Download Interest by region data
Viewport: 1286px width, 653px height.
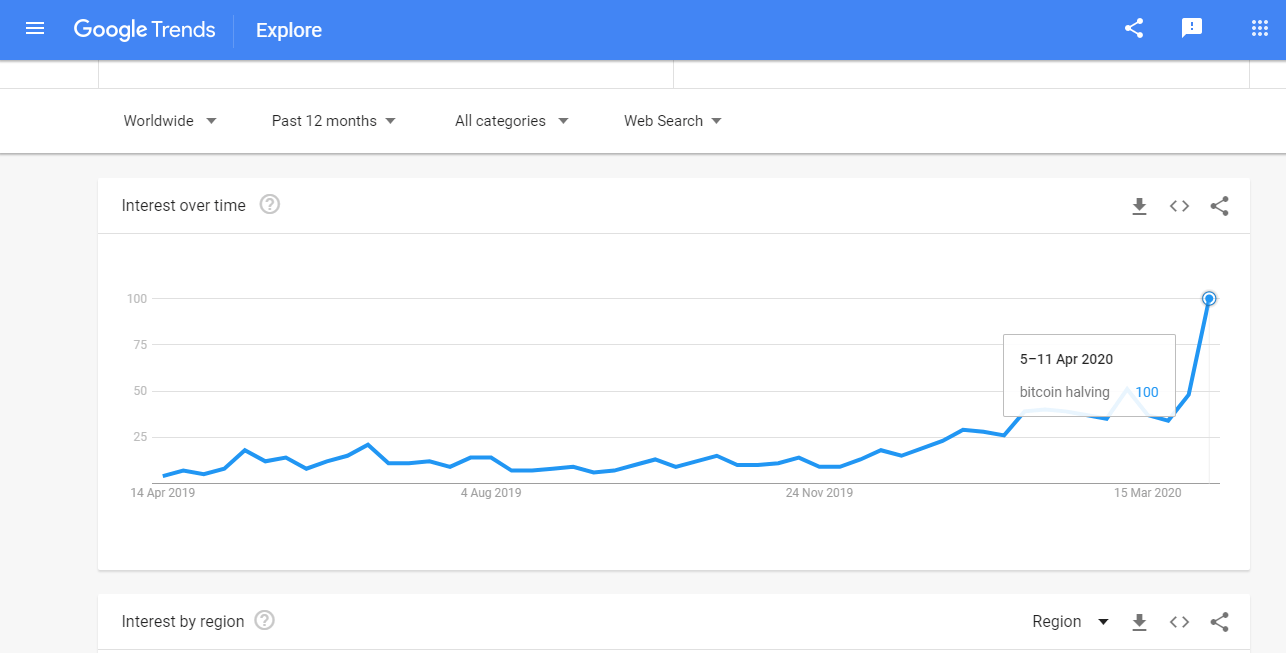(1139, 622)
